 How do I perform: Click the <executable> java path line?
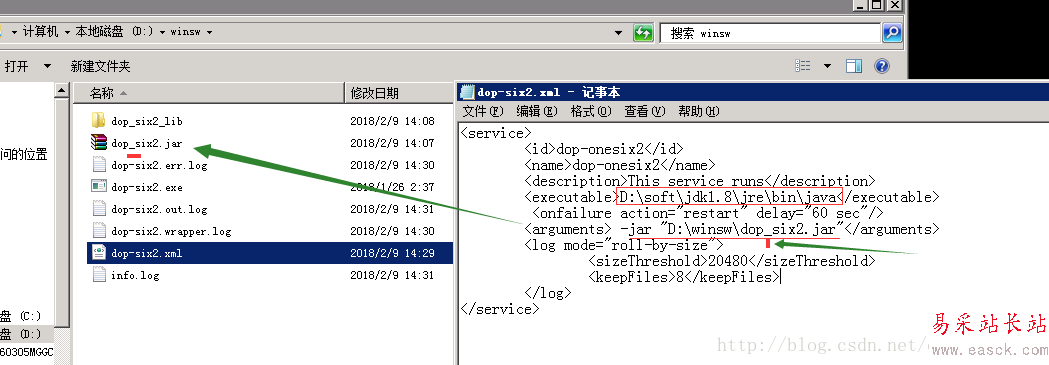click(732, 197)
